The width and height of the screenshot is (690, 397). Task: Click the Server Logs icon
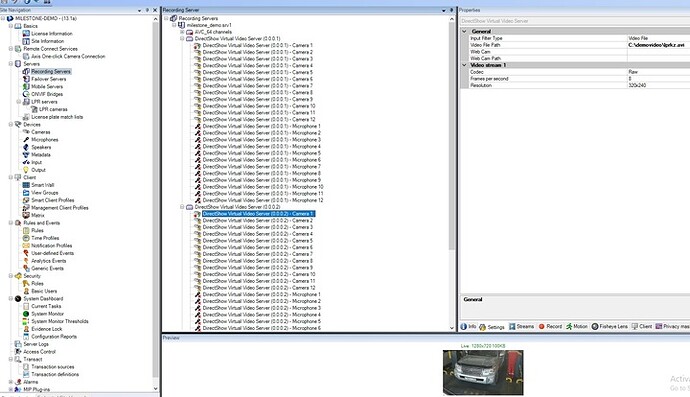pyautogui.click(x=18, y=344)
